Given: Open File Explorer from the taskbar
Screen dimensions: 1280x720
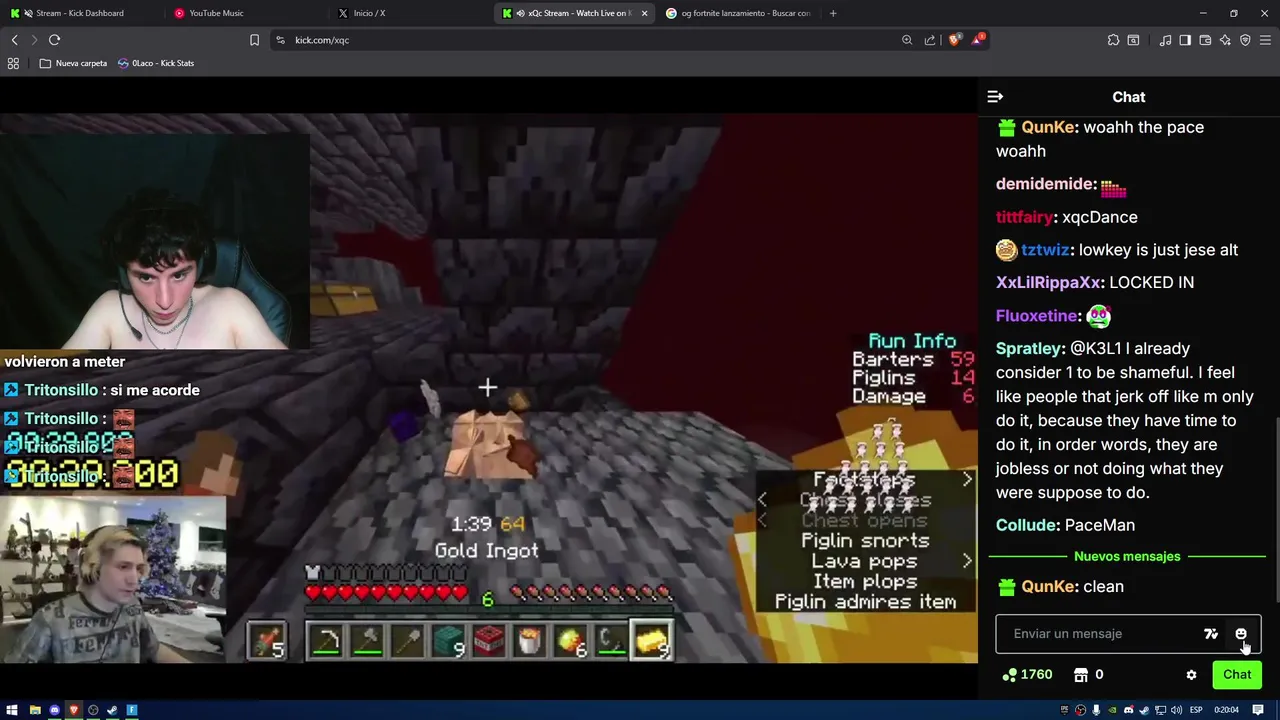Looking at the screenshot, I should point(35,710).
